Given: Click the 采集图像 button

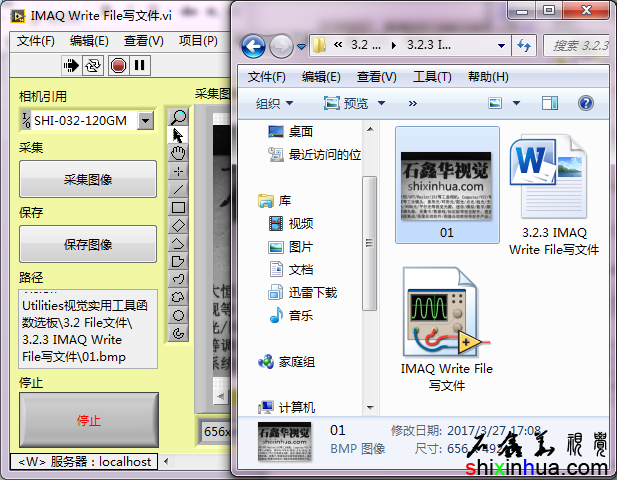Looking at the screenshot, I should [x=88, y=180].
